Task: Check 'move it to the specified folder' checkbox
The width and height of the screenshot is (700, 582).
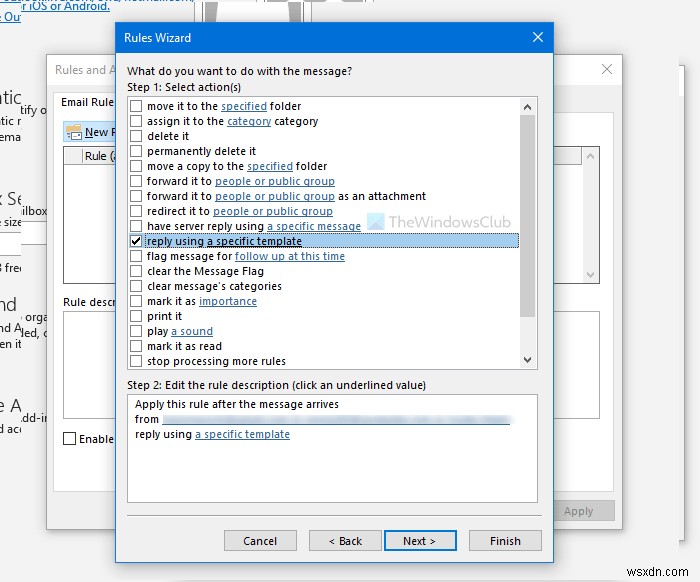Action: pyautogui.click(x=136, y=106)
